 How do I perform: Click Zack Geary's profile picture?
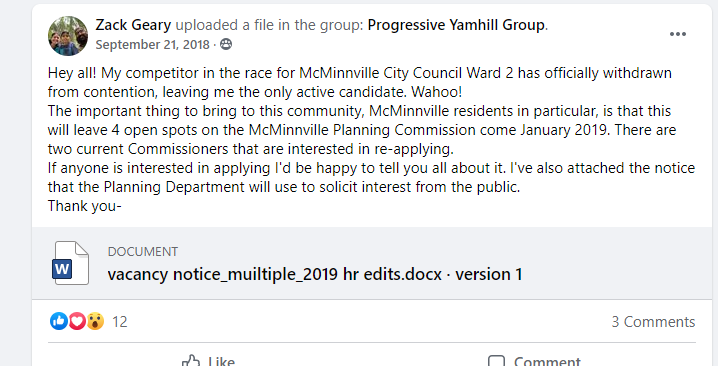pos(68,36)
